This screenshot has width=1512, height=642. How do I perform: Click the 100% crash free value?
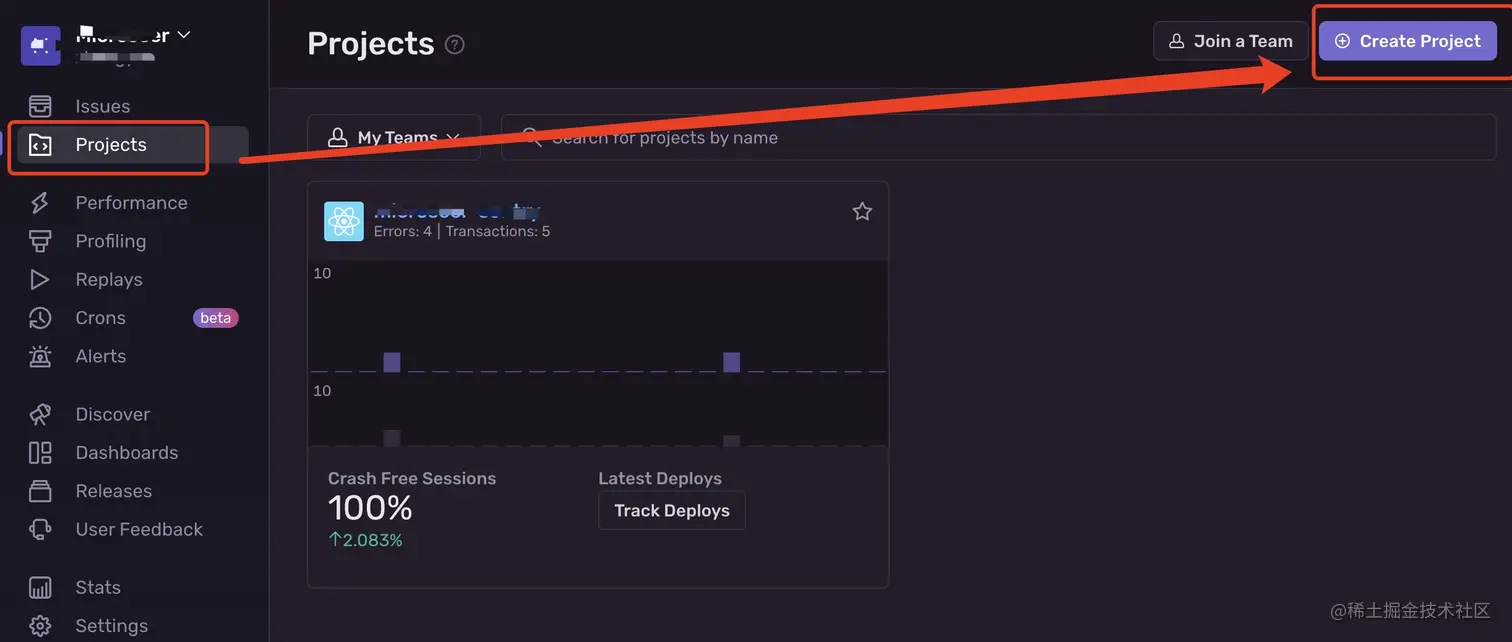click(370, 508)
